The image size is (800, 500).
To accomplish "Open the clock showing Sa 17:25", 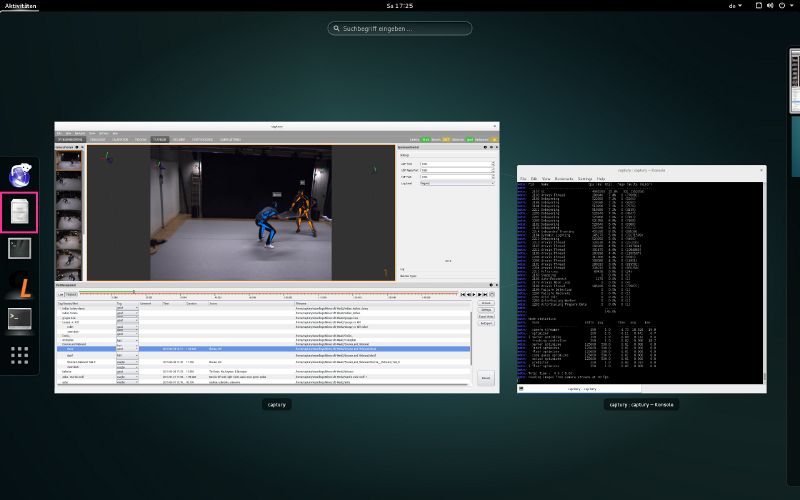I will coord(399,6).
